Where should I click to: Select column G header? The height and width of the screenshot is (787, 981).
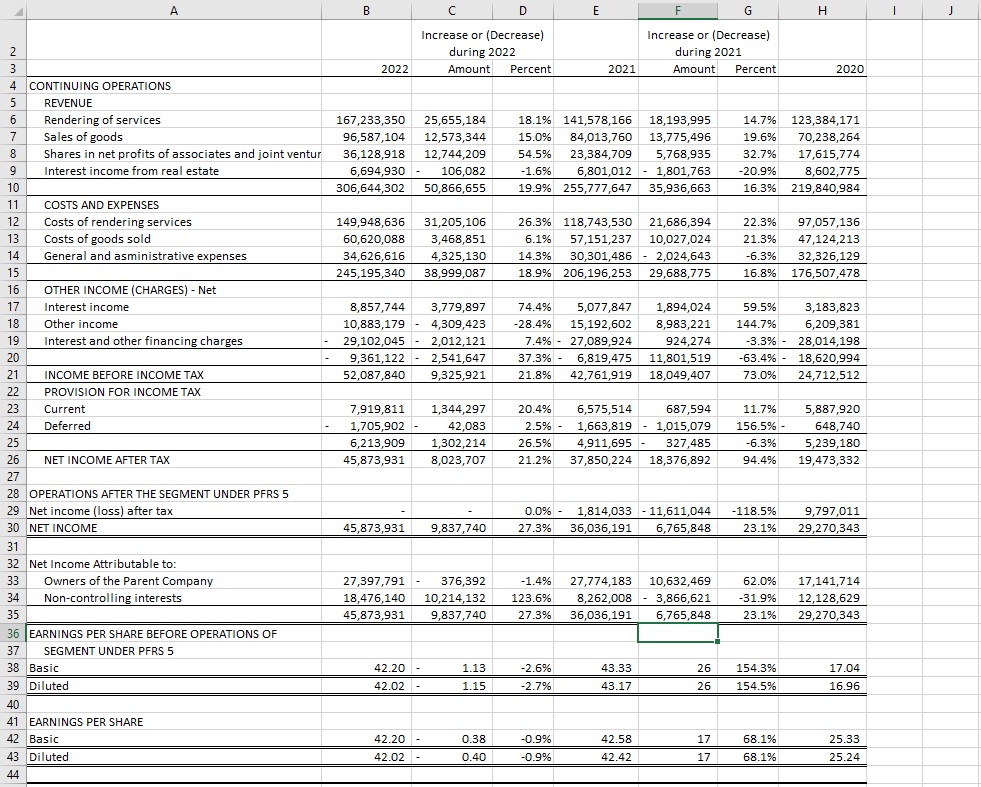748,10
